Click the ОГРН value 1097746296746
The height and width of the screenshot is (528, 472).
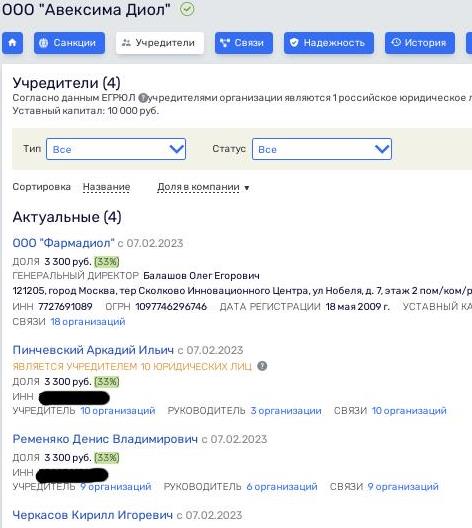171,306
